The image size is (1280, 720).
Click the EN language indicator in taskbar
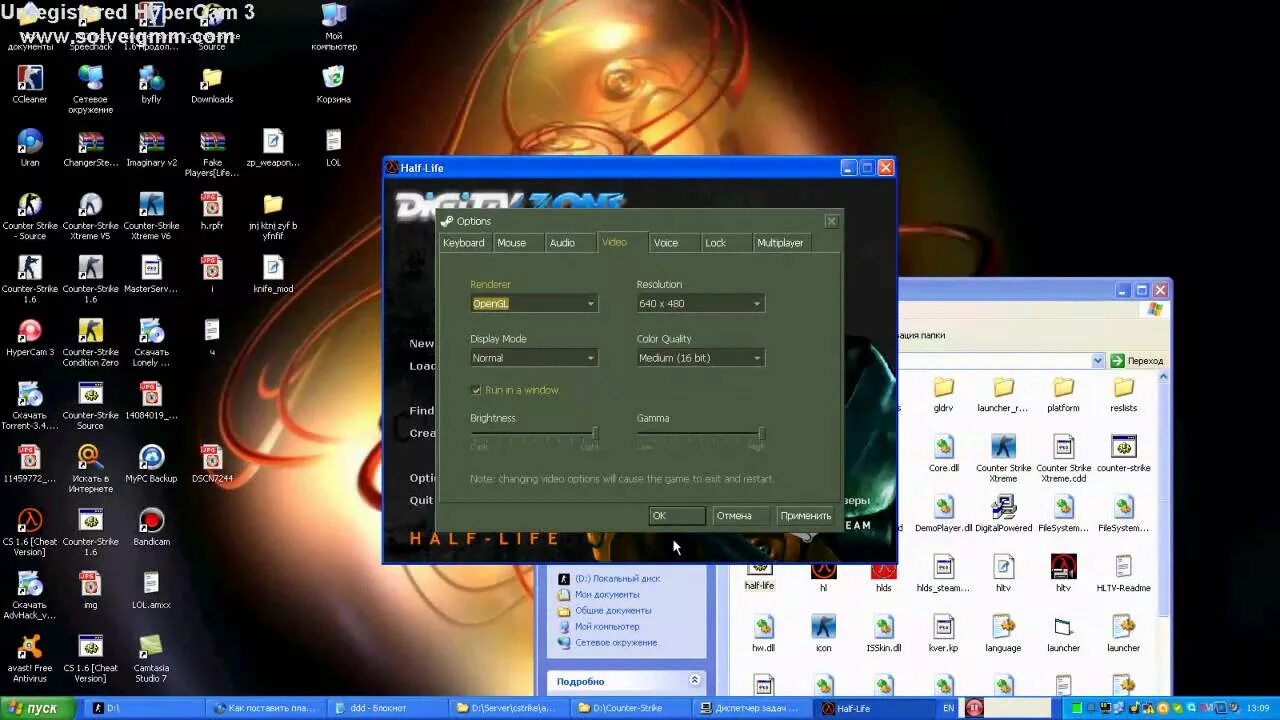948,708
